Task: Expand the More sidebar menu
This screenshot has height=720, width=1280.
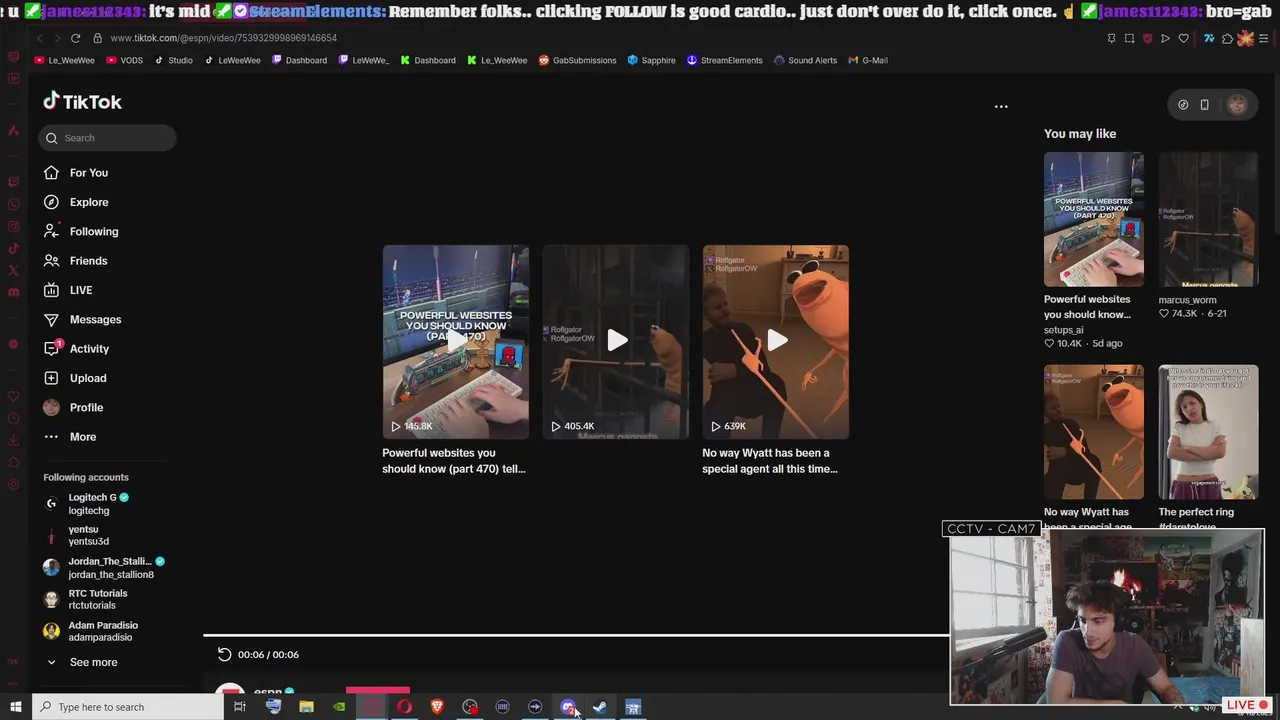Action: point(71,436)
